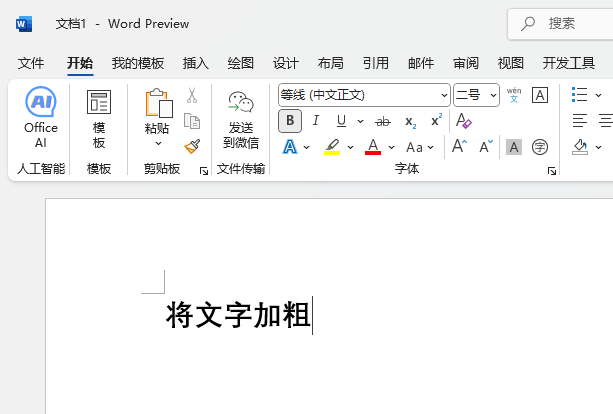Switch to the 开始 tab

click(x=80, y=63)
